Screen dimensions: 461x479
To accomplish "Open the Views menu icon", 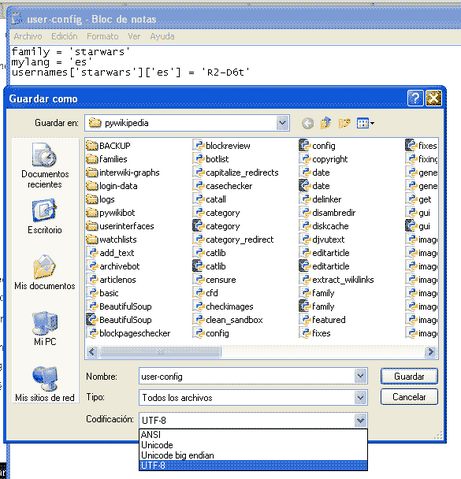I will click(366, 123).
